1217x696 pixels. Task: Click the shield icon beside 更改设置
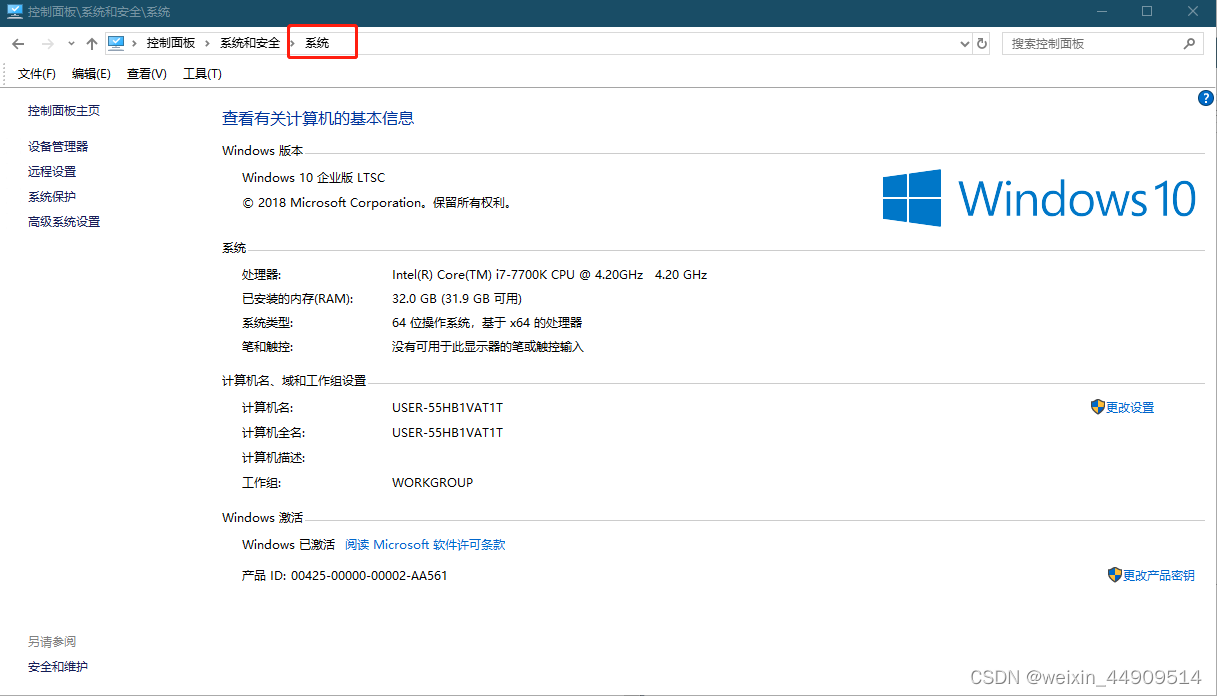[x=1097, y=407]
